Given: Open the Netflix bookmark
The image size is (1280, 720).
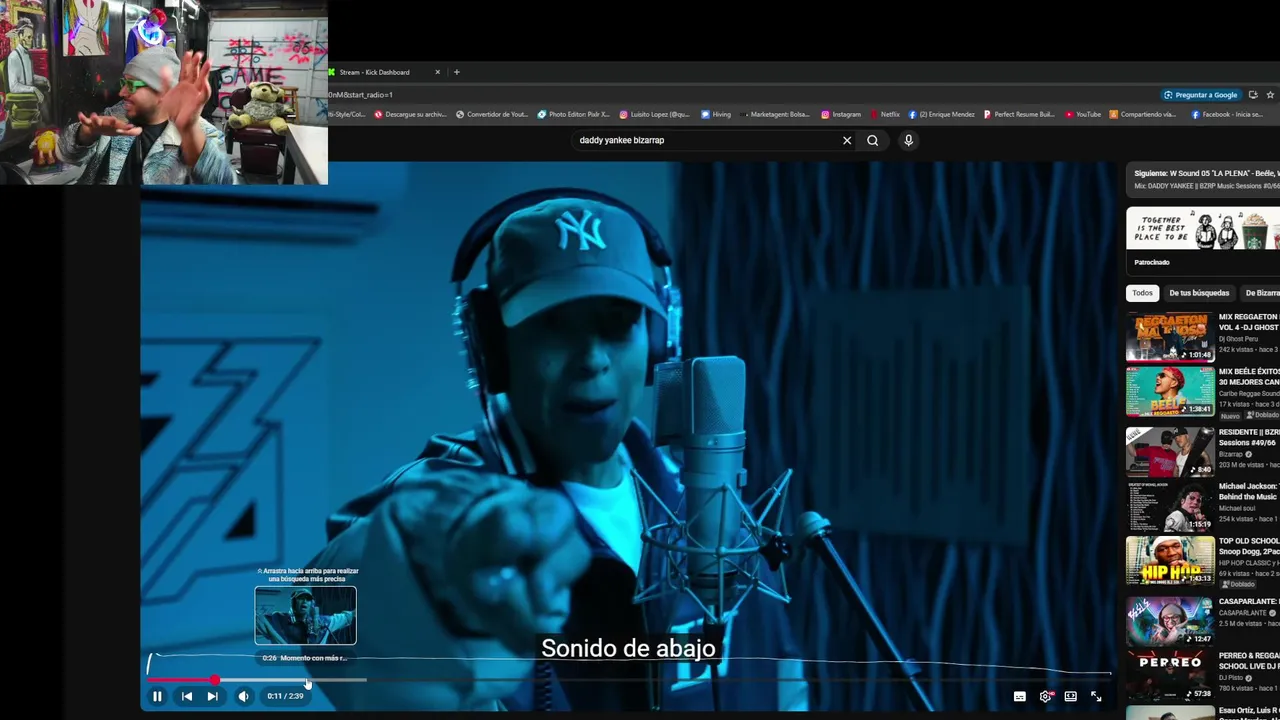Looking at the screenshot, I should click(885, 114).
